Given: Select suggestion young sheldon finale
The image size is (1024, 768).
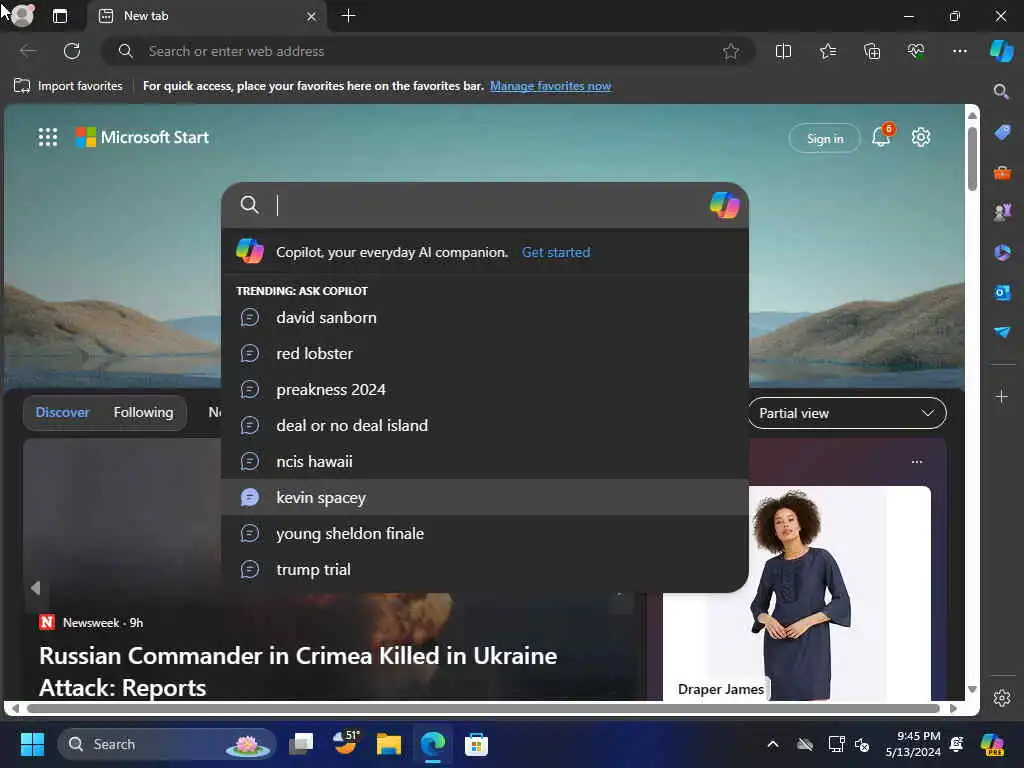Looking at the screenshot, I should coord(485,533).
